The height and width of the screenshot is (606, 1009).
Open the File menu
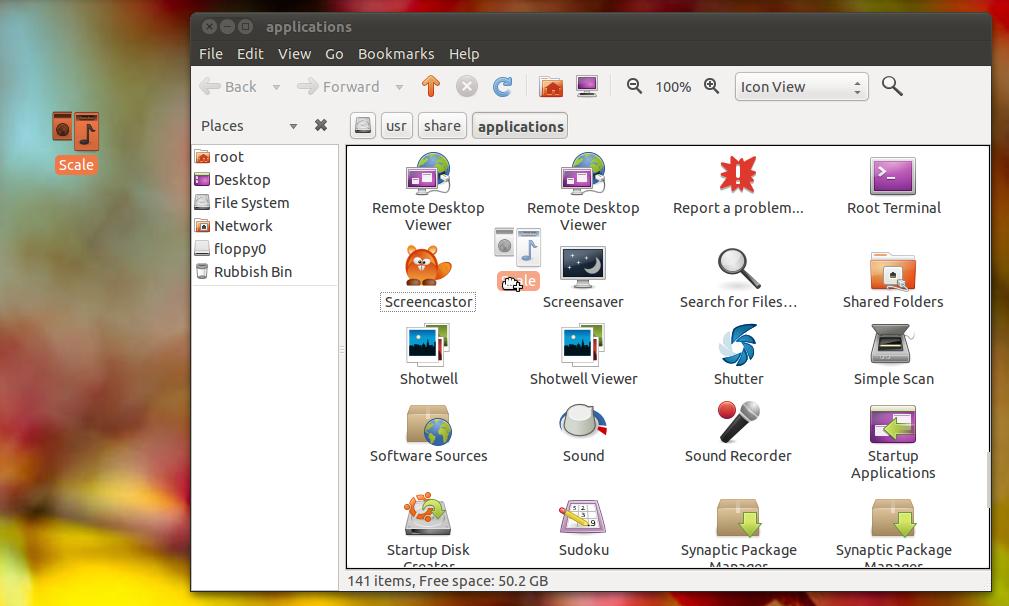[210, 54]
